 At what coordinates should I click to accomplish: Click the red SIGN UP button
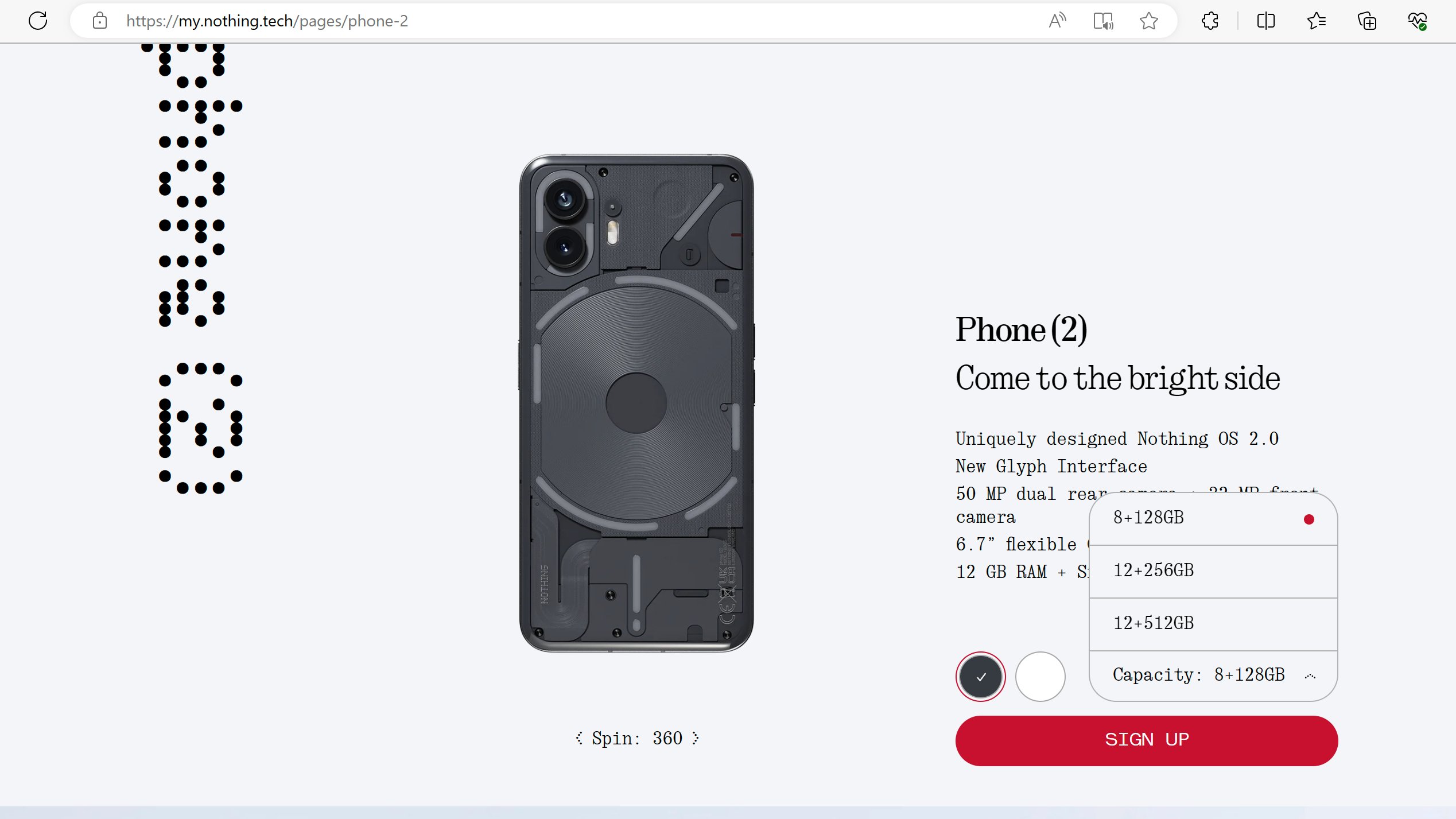pos(1146,740)
